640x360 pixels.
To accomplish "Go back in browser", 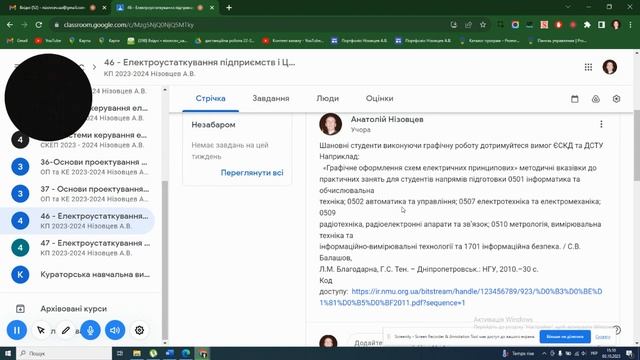I will click(x=10, y=25).
